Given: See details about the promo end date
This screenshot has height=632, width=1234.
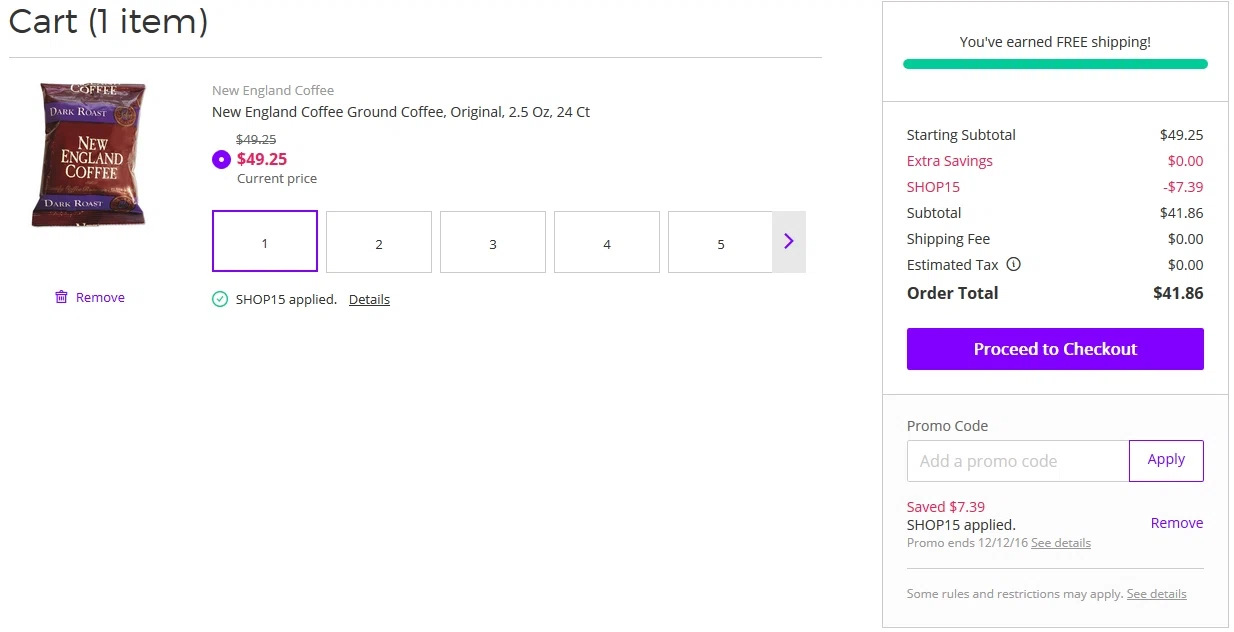Looking at the screenshot, I should tap(1061, 543).
